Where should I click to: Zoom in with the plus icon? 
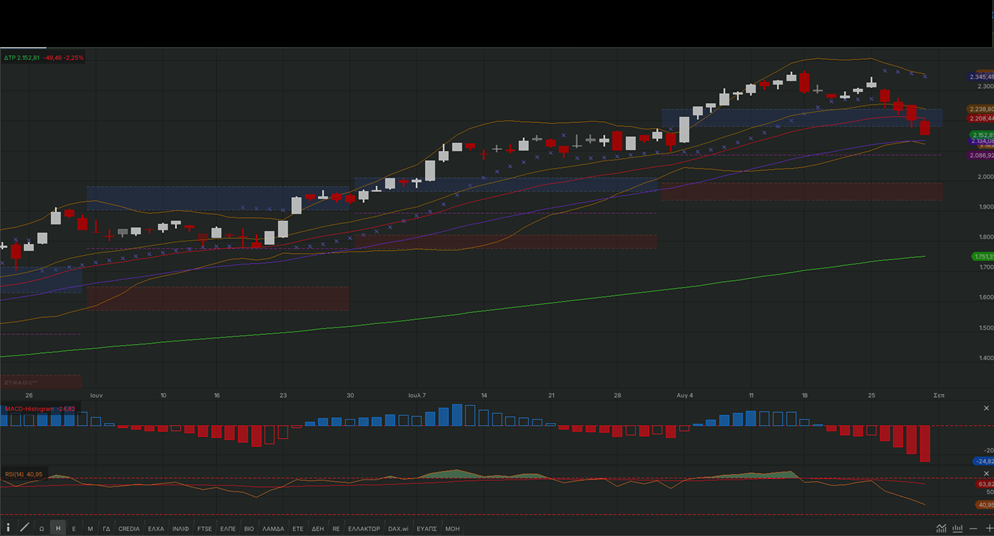(x=989, y=528)
